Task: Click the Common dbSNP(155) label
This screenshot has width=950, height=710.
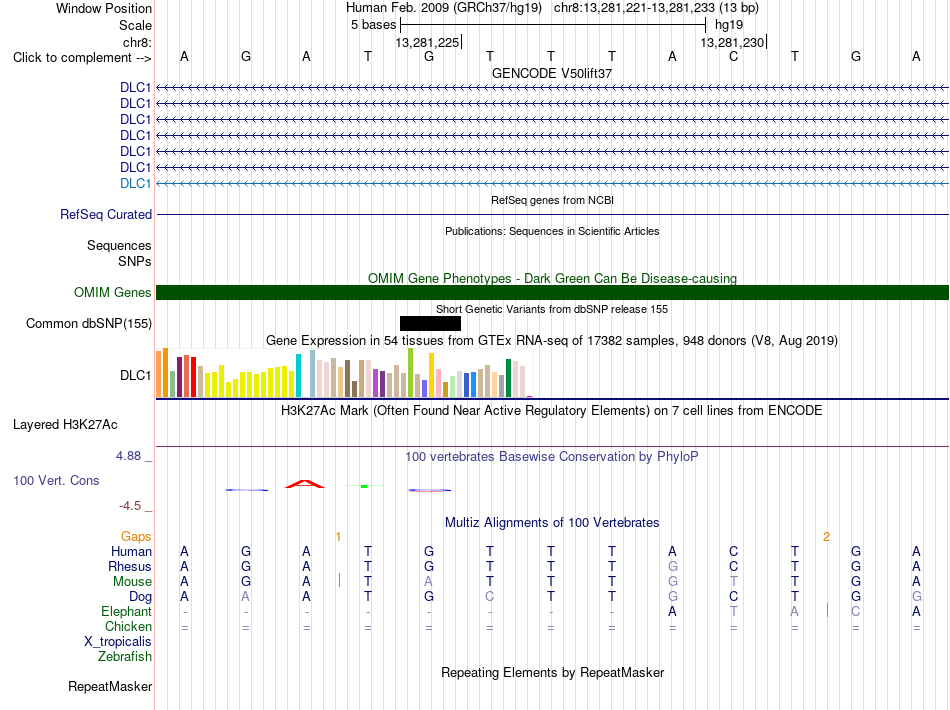Action: click(x=88, y=323)
